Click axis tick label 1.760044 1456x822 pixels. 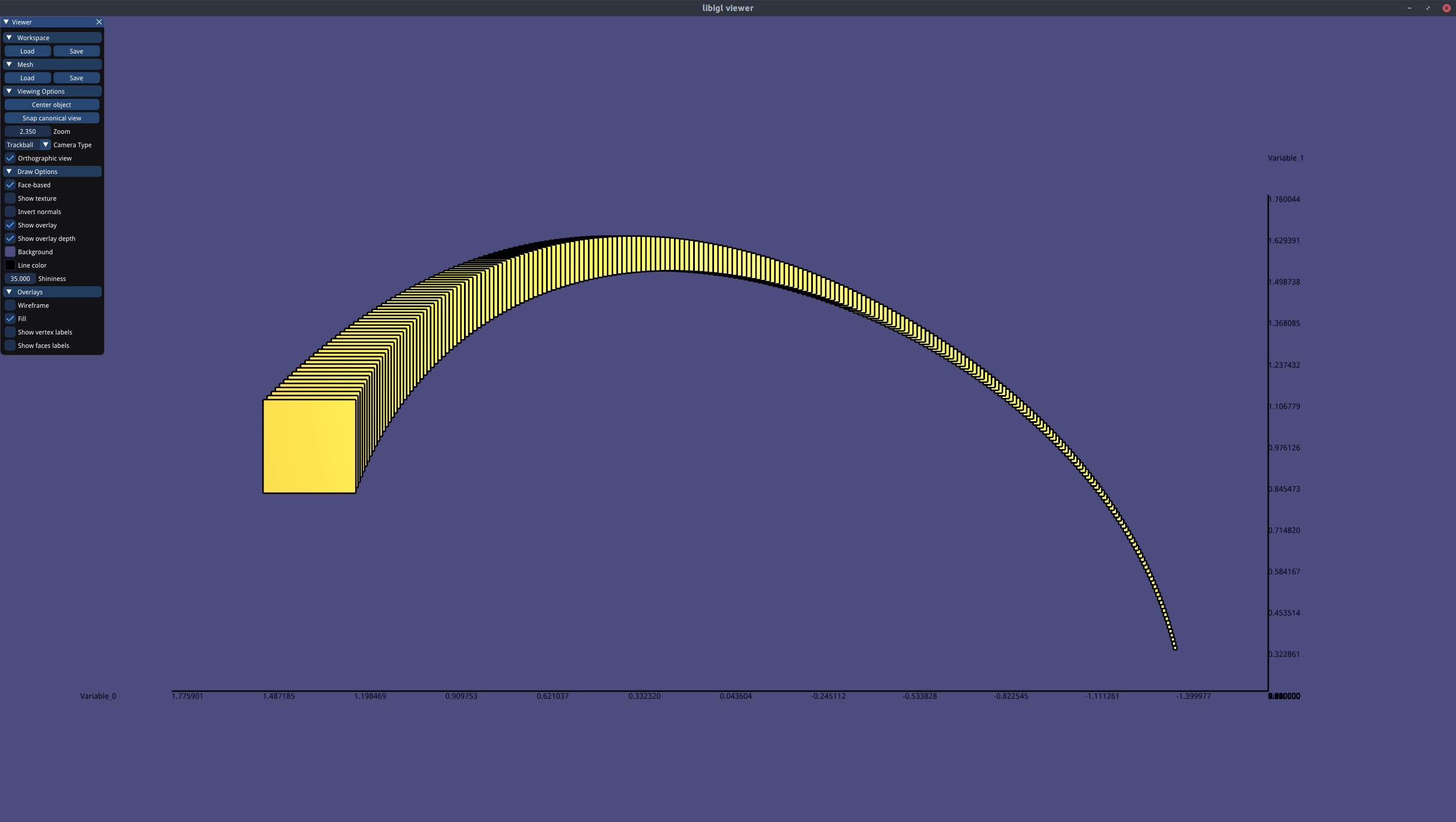(1284, 200)
